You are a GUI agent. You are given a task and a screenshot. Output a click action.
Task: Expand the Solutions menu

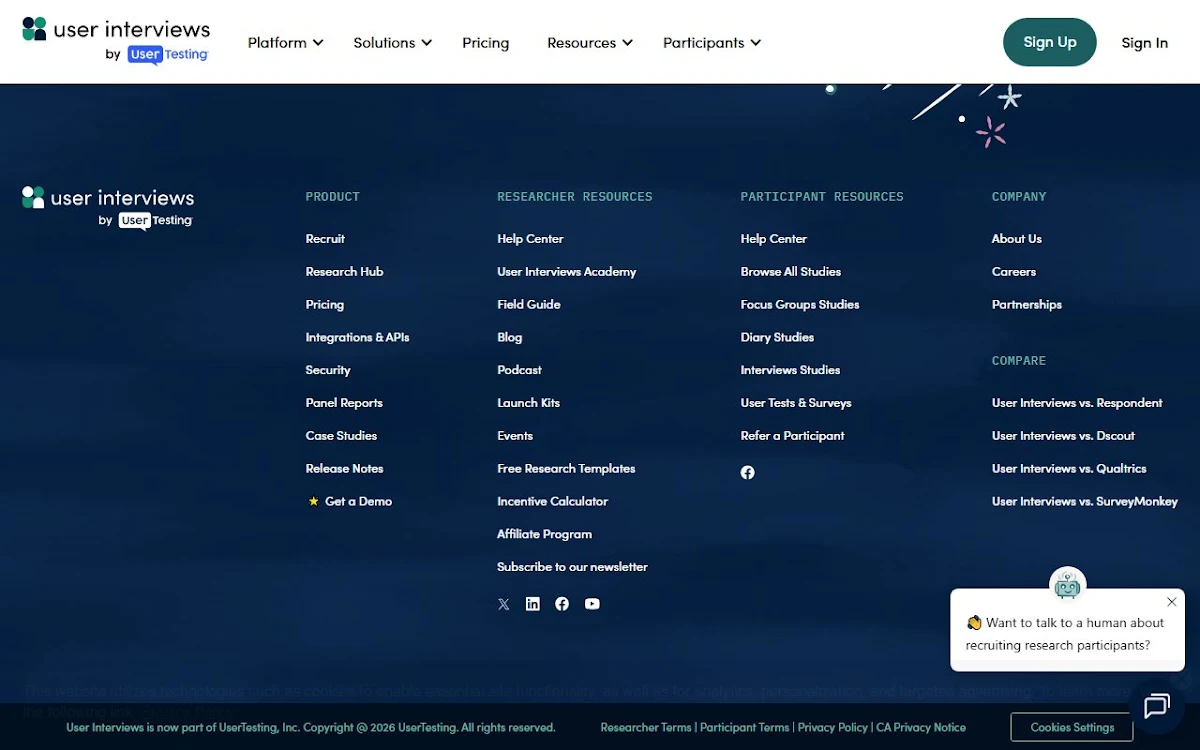[393, 42]
